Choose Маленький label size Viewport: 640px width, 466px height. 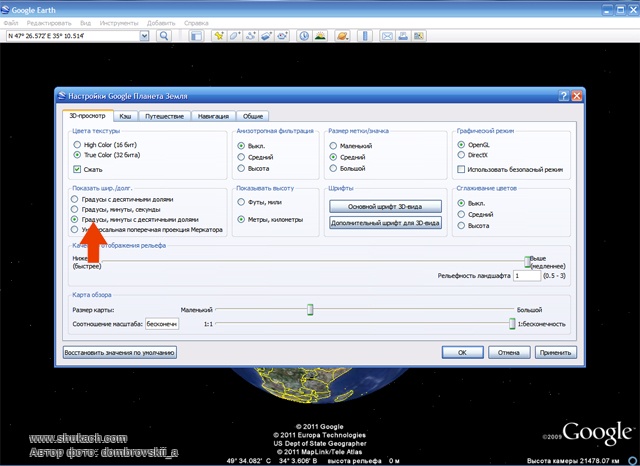tap(333, 146)
